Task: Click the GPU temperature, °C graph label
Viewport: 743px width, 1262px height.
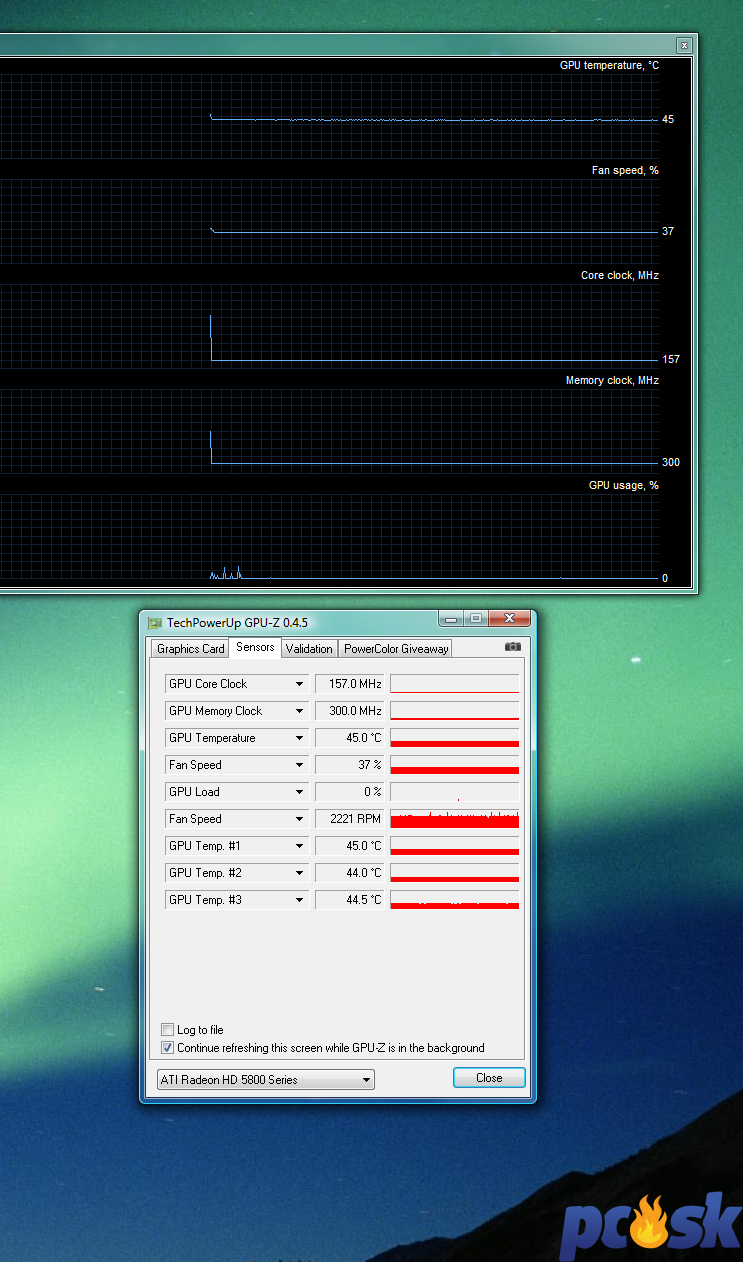Action: tap(609, 66)
